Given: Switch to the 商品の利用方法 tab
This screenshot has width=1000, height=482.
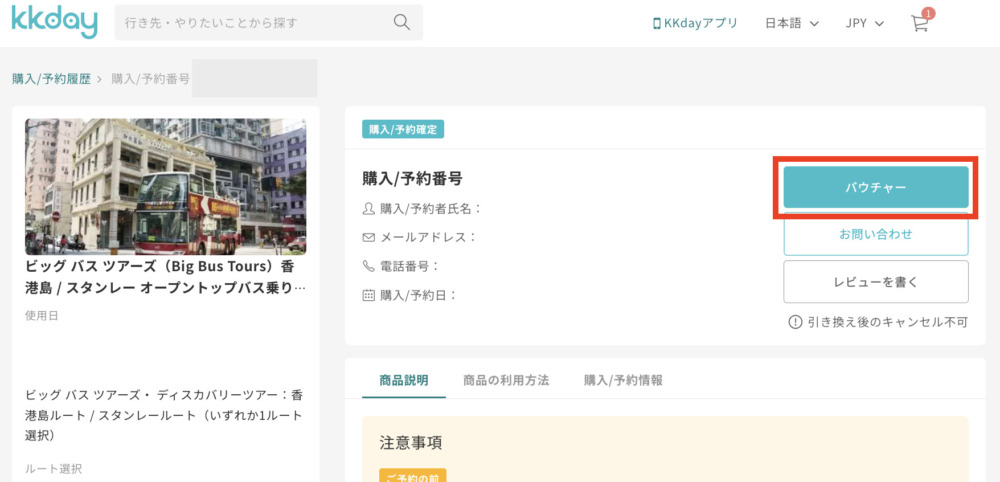Looking at the screenshot, I should point(506,381).
